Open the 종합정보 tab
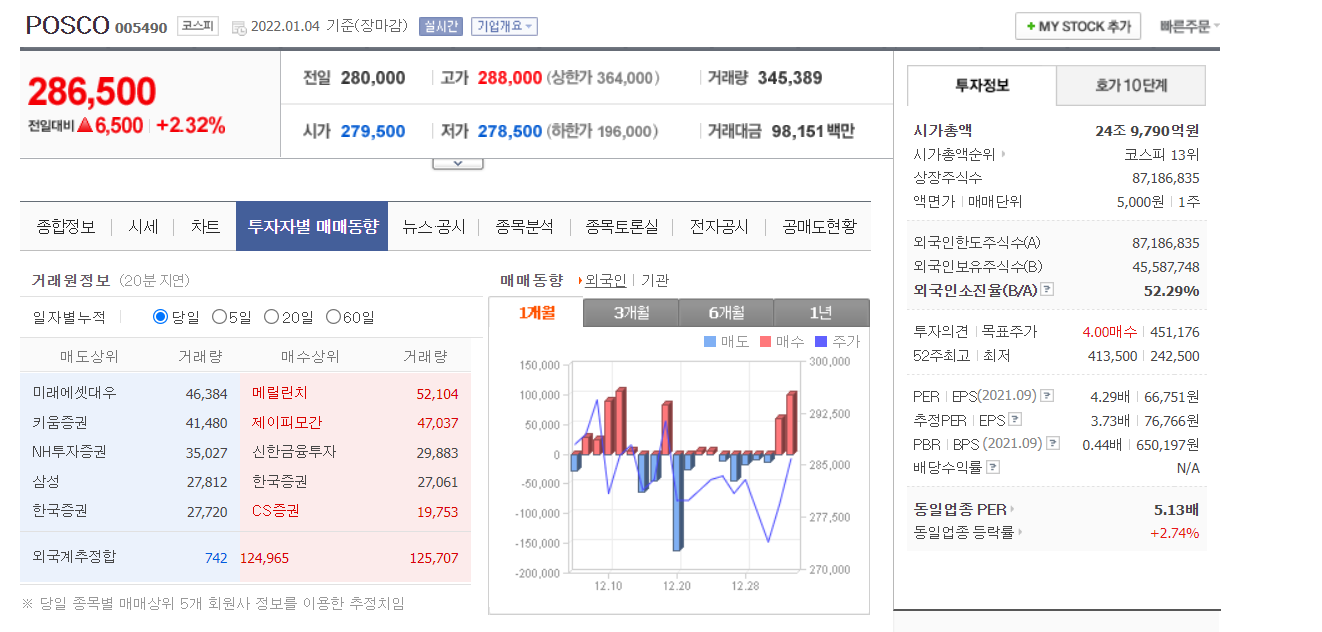 tap(66, 227)
